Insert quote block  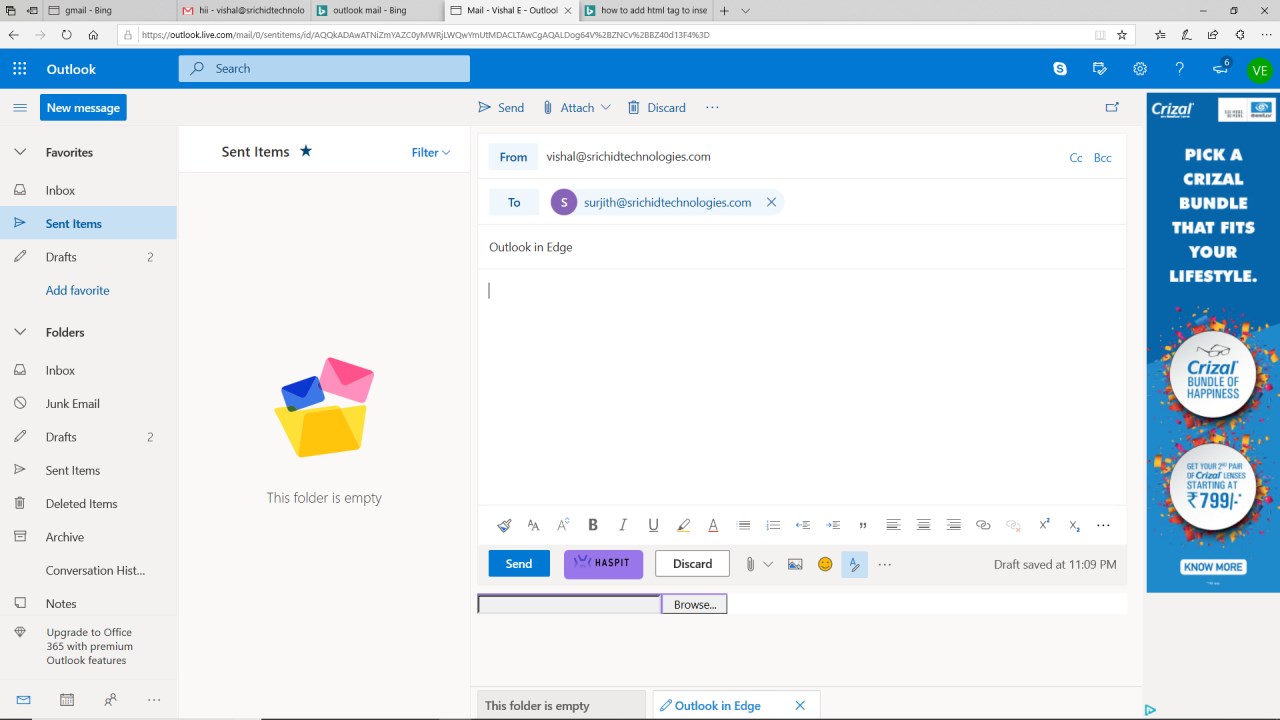tap(863, 525)
